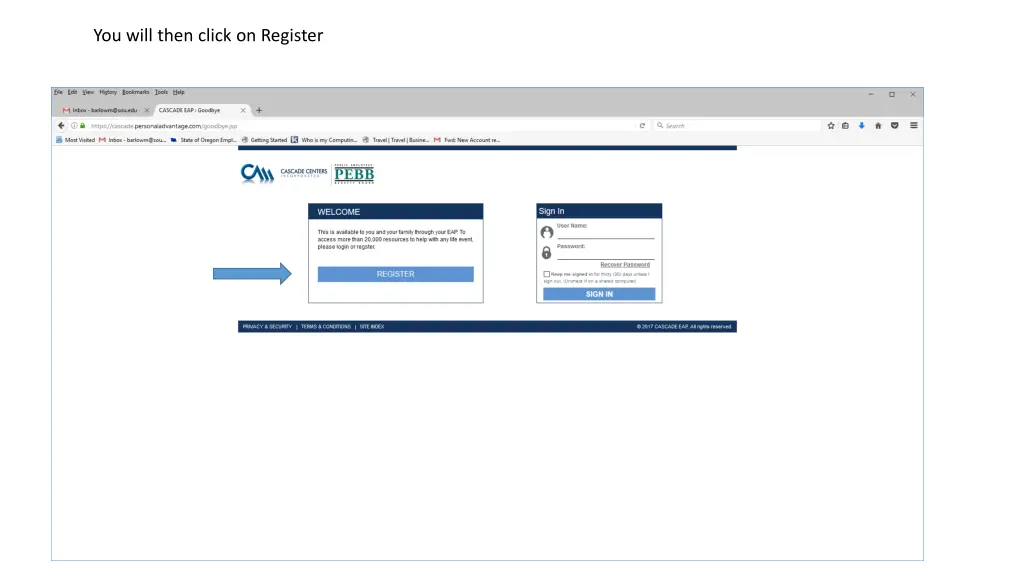Click the REGISTER button
The height and width of the screenshot is (576, 1024).
pyautogui.click(x=396, y=274)
